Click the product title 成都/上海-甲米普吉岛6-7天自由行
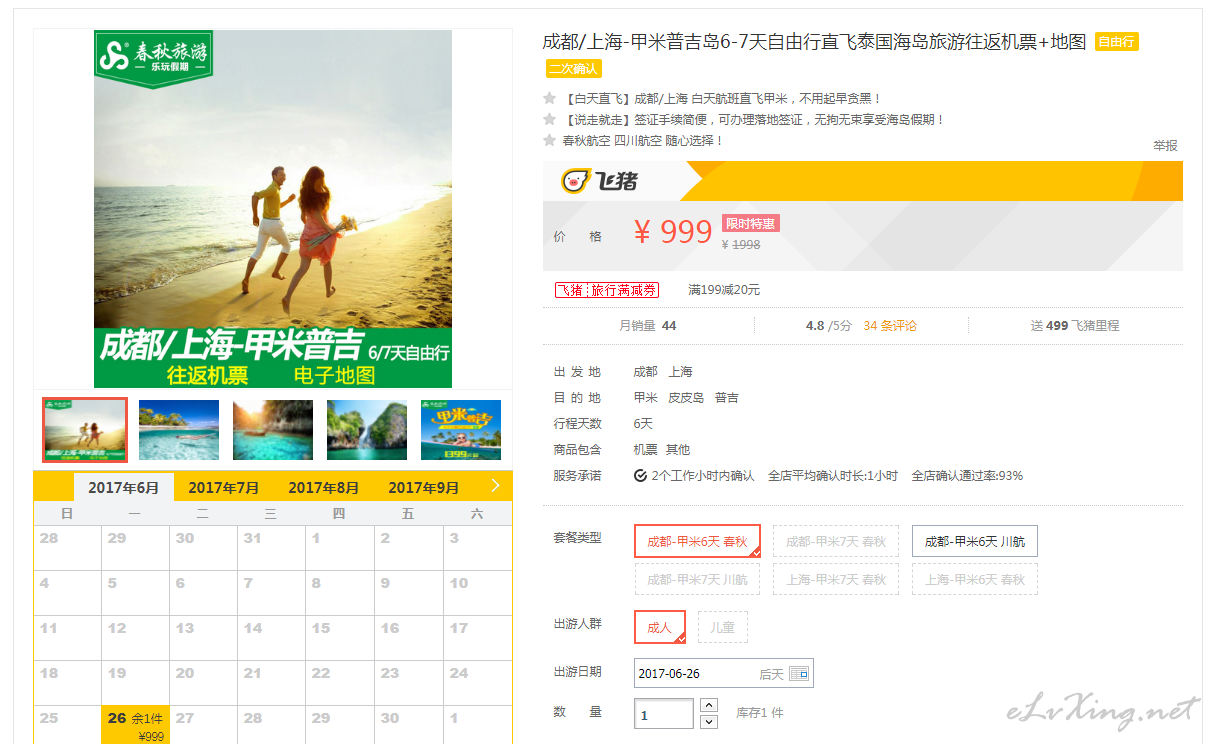The image size is (1211, 744). pyautogui.click(x=814, y=42)
